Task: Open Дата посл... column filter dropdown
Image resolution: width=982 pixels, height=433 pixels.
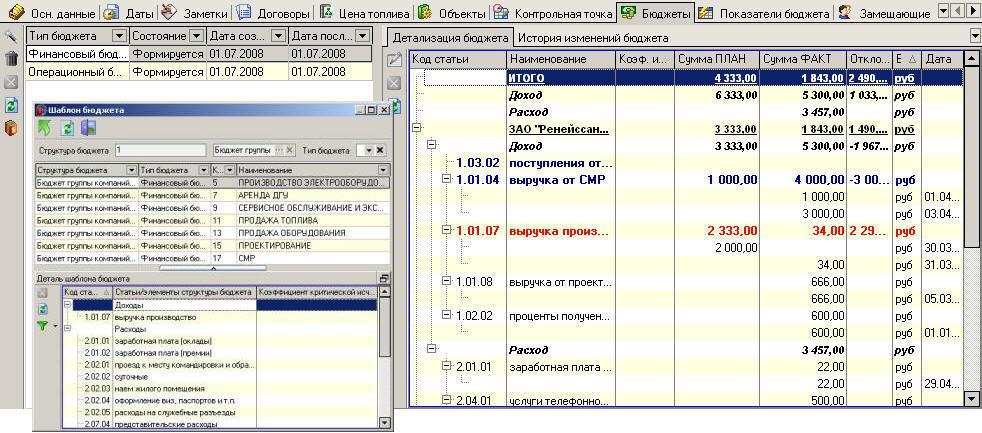Action: click(x=361, y=37)
